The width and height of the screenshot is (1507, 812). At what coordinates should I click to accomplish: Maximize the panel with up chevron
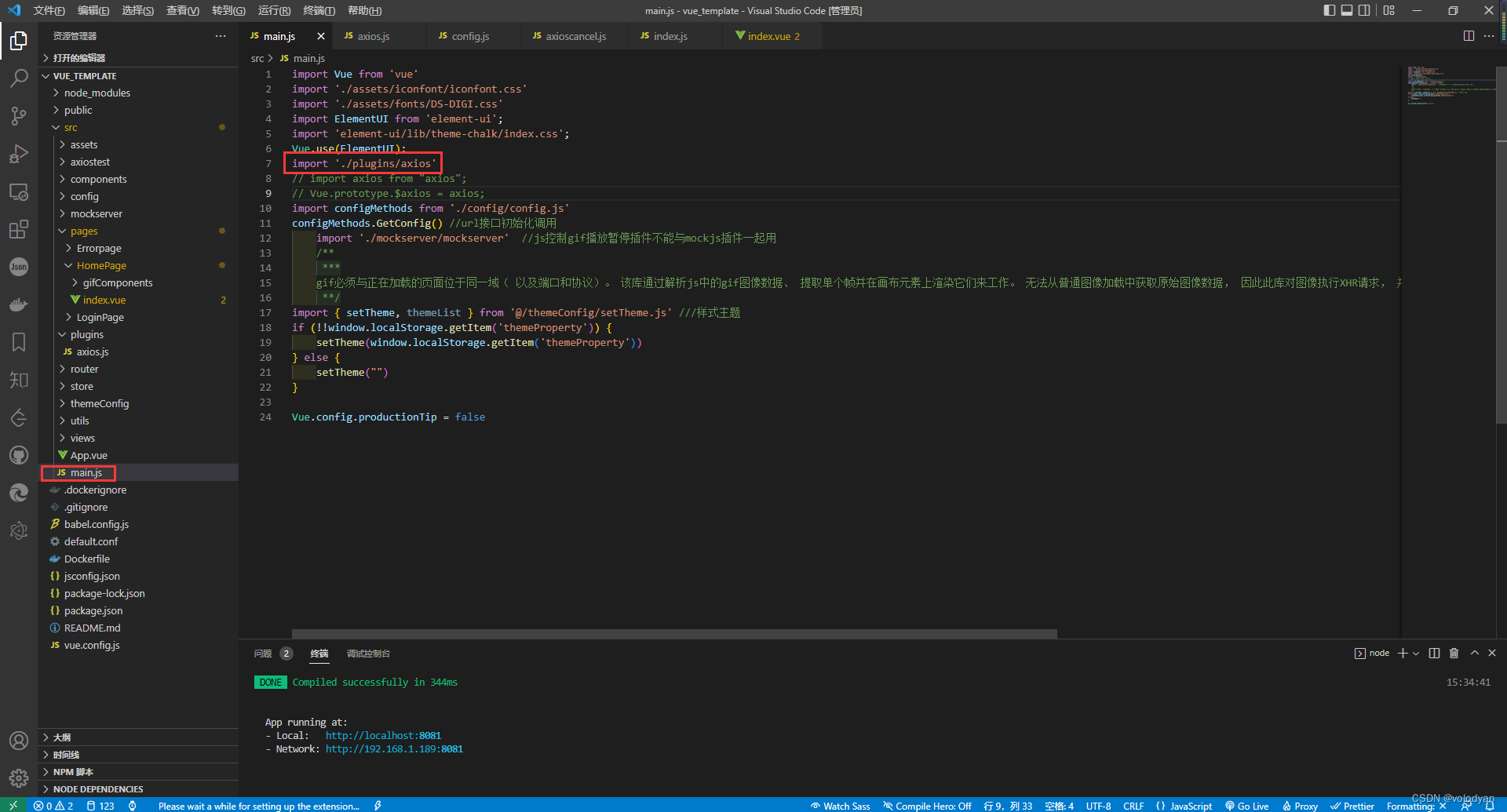click(1474, 653)
